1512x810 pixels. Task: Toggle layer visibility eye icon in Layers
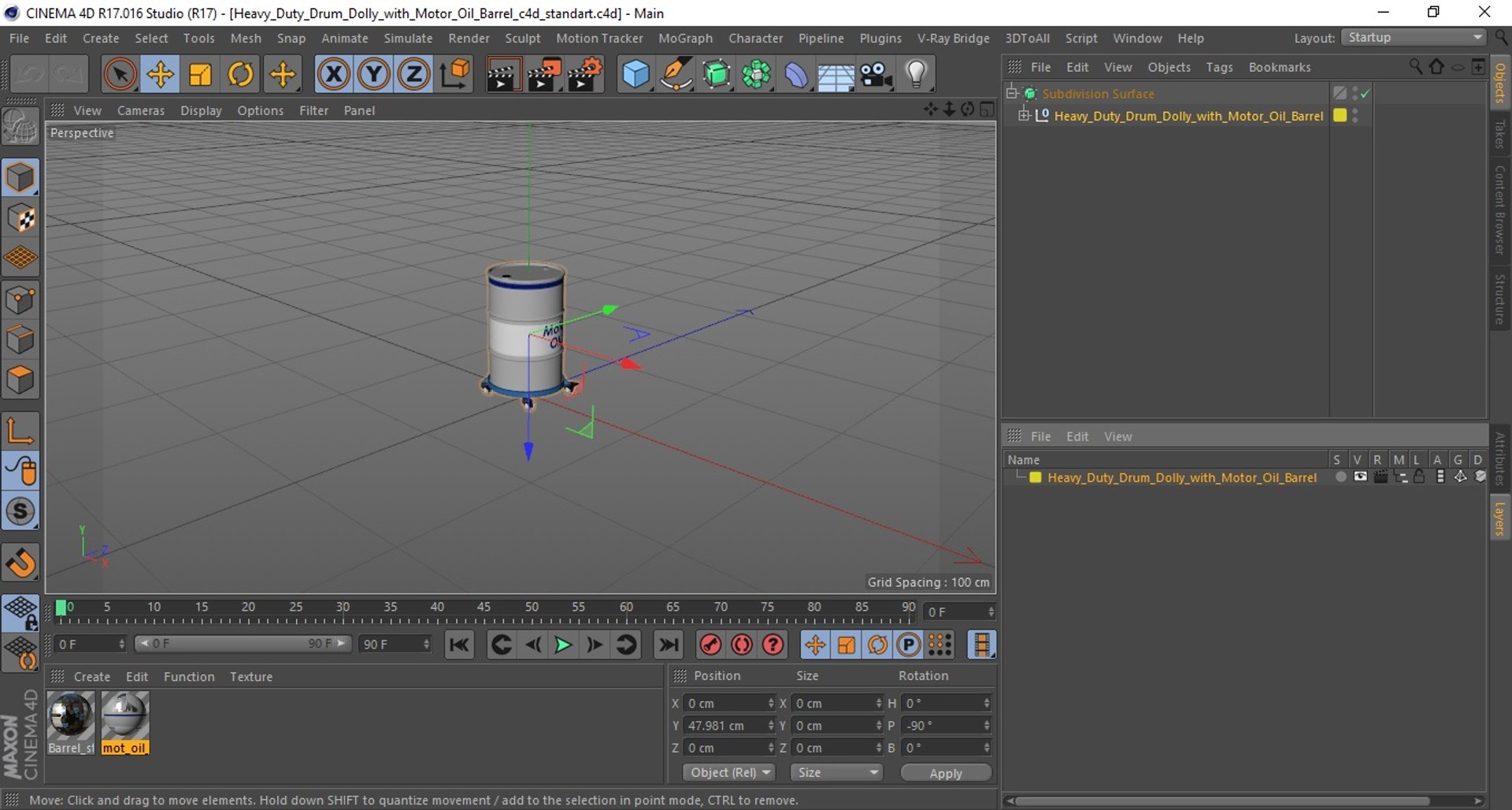point(1360,477)
